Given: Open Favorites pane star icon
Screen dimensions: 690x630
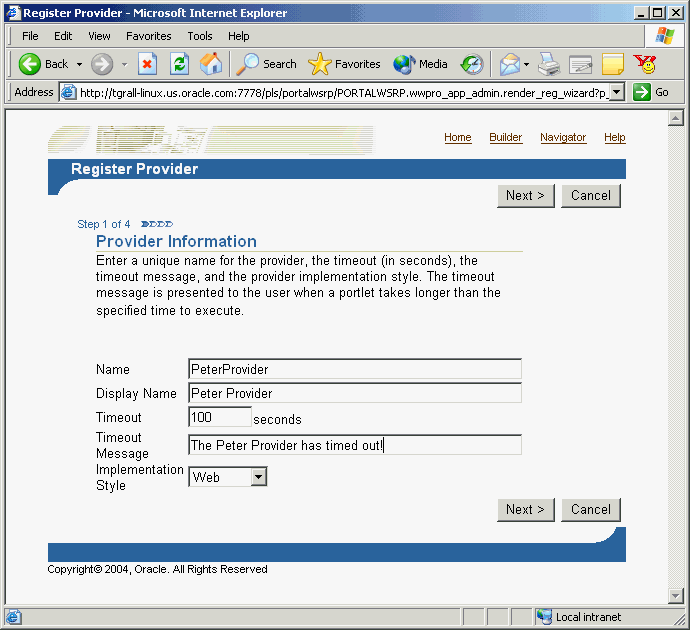Looking at the screenshot, I should coord(319,64).
